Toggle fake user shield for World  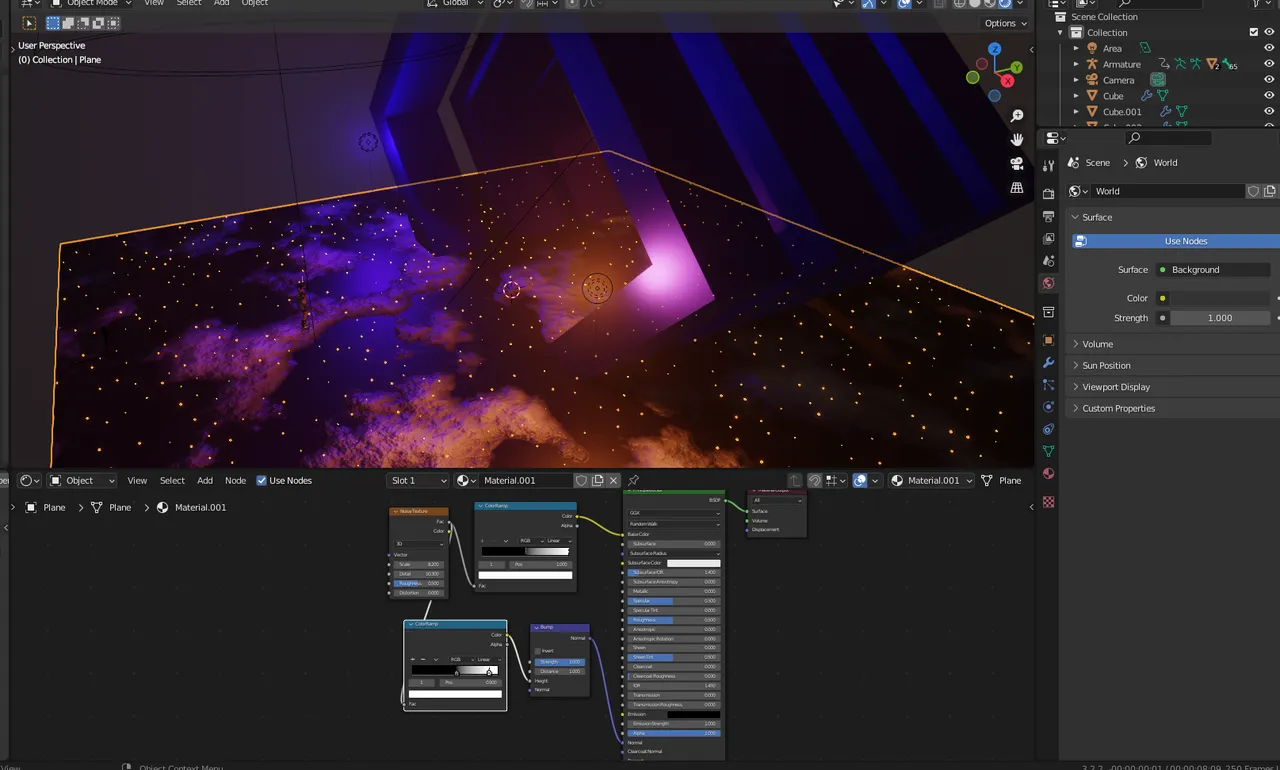click(x=1253, y=191)
